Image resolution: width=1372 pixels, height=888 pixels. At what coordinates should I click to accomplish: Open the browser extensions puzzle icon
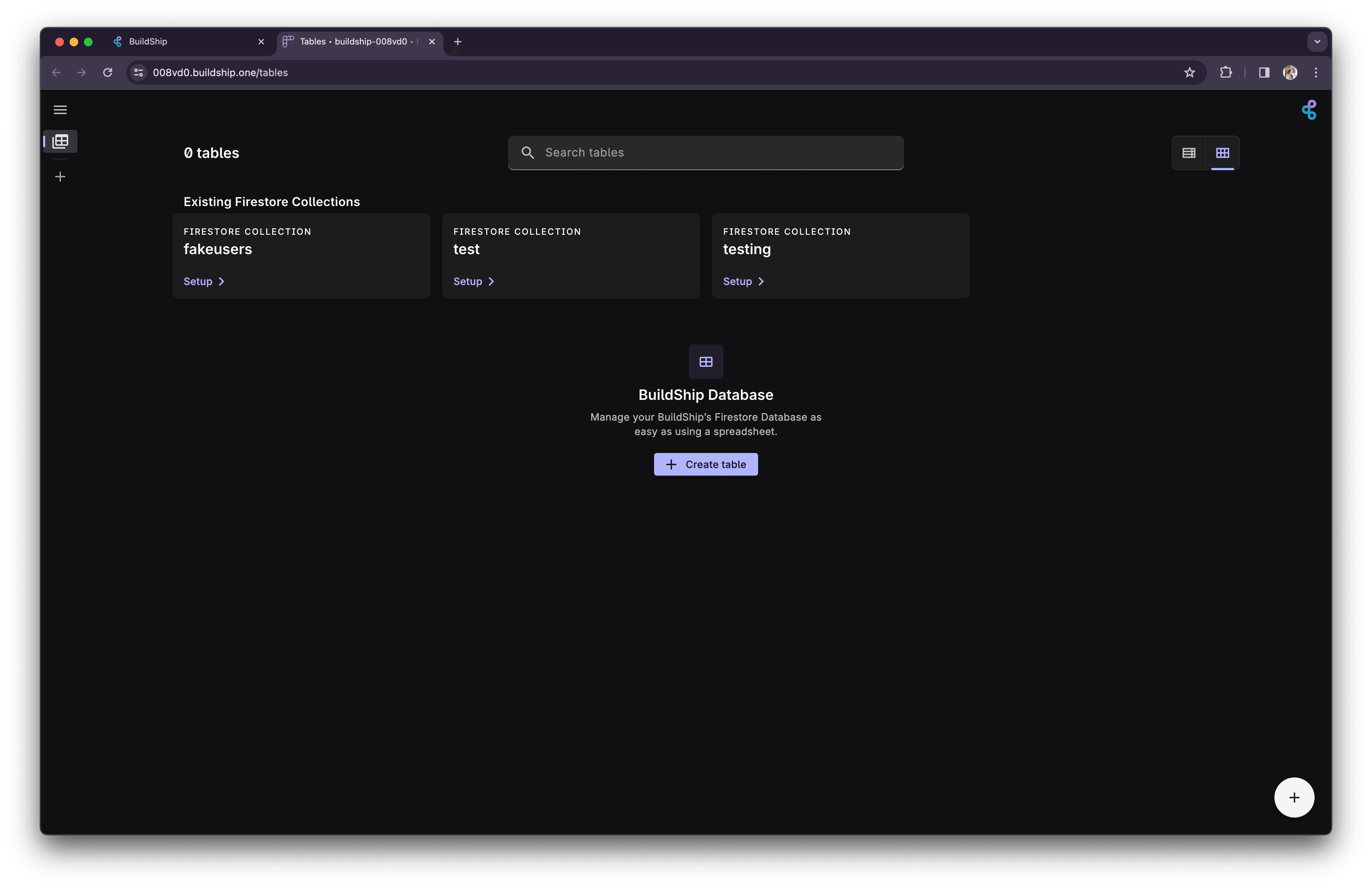1226,73
